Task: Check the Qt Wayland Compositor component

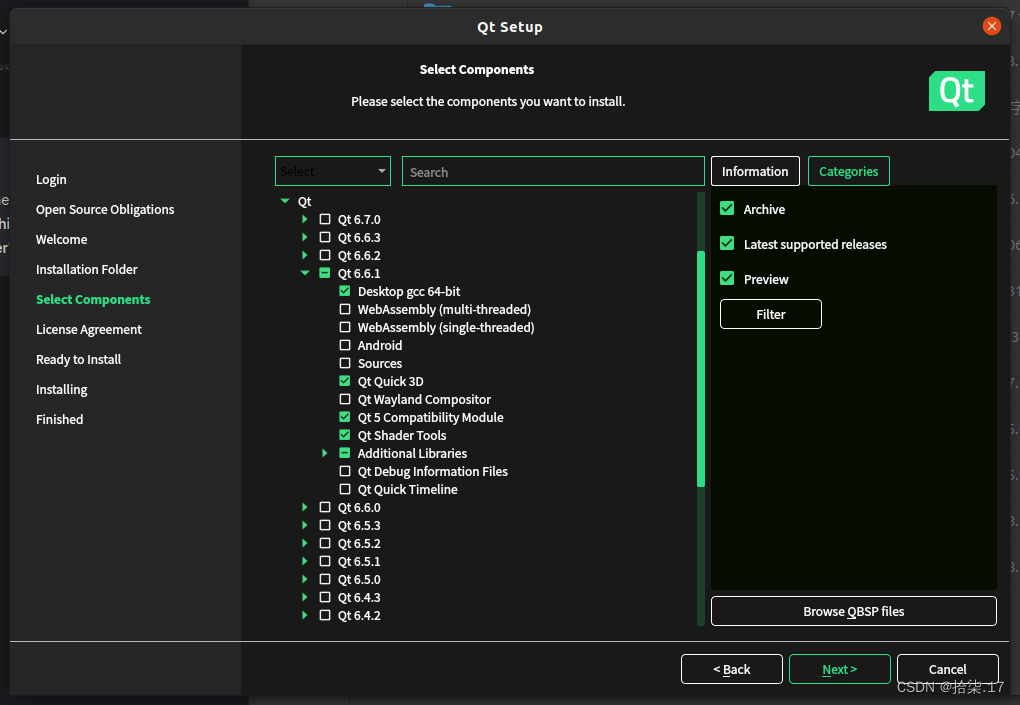Action: [x=344, y=399]
